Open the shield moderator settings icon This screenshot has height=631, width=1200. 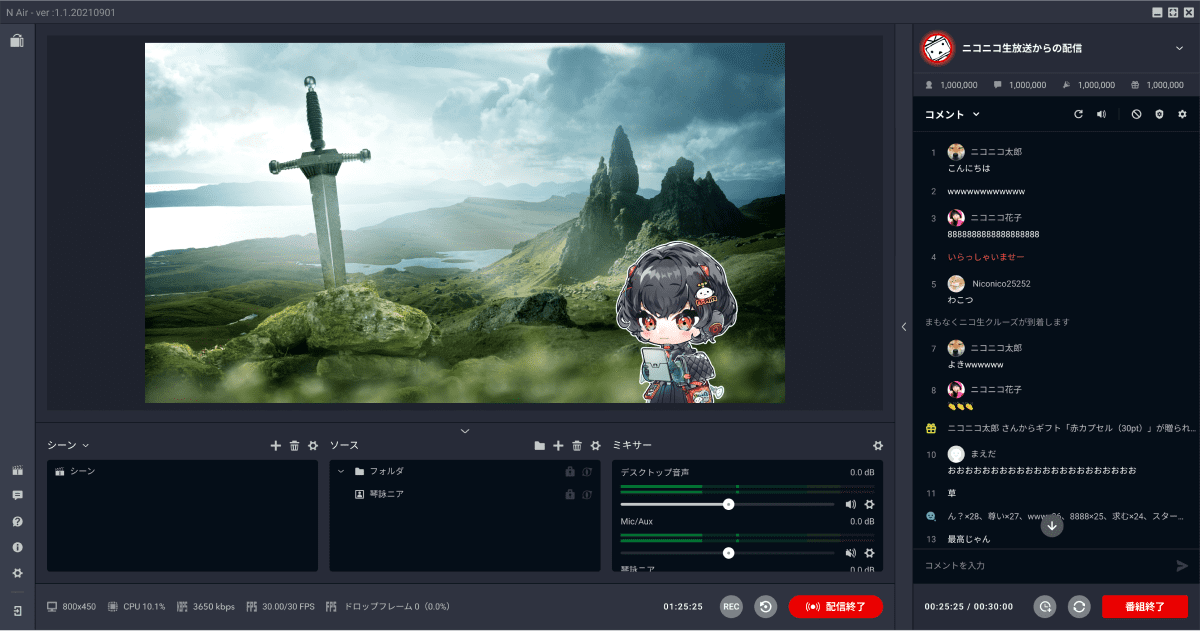point(1159,114)
